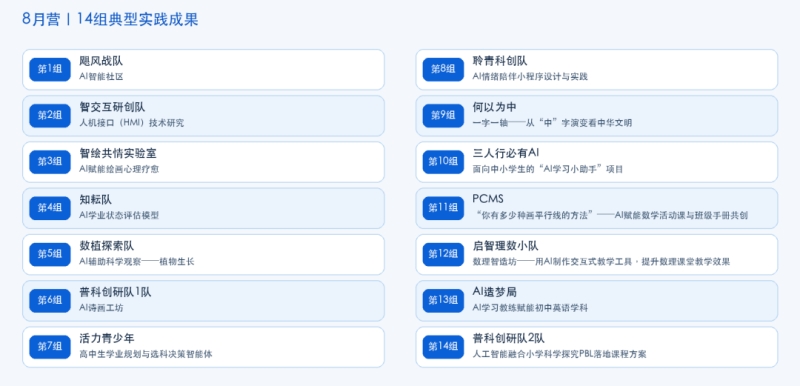Select team name AI造梦局
The width and height of the screenshot is (800, 386).
(495, 292)
